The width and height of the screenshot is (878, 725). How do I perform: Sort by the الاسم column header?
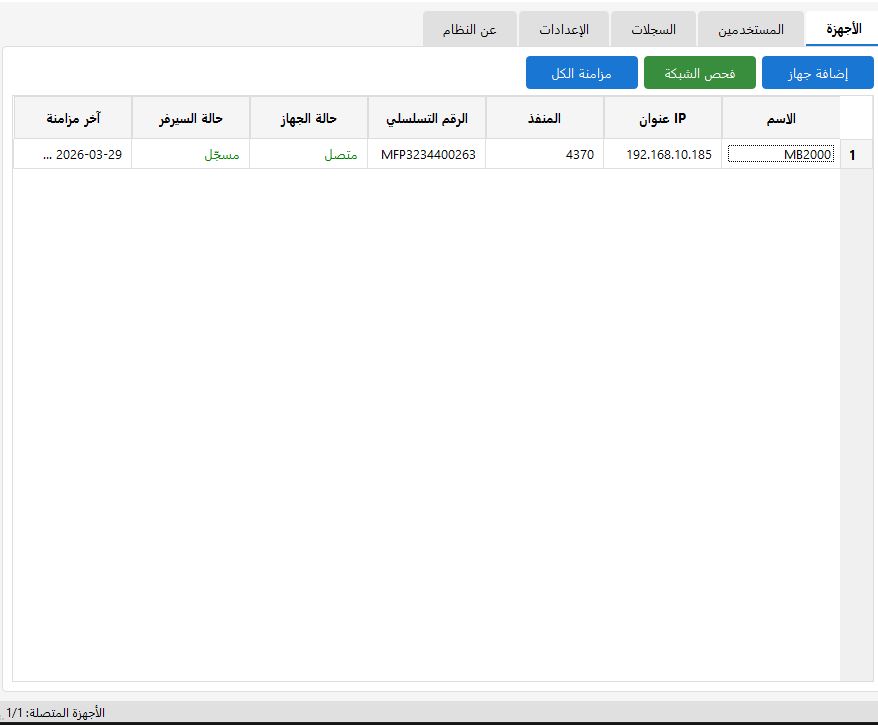click(780, 118)
